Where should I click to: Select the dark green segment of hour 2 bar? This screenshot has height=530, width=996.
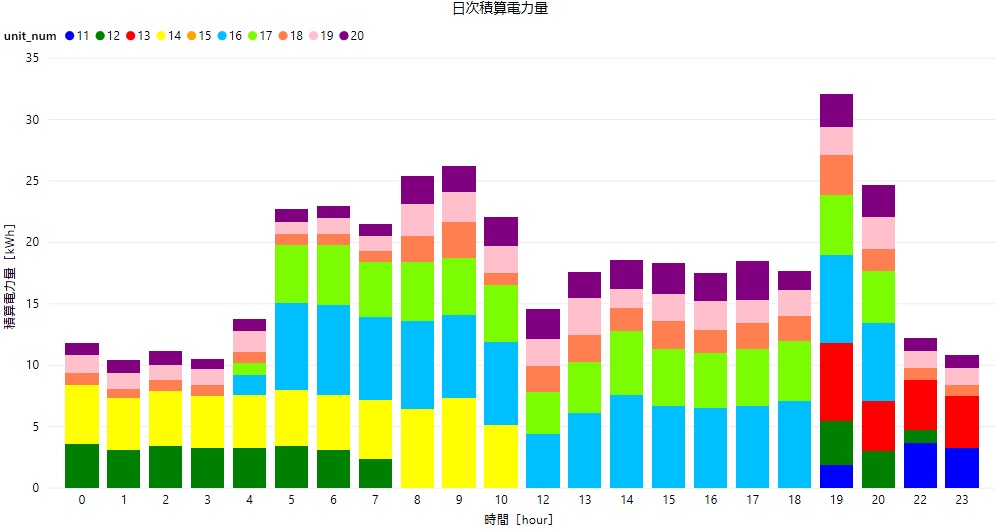[x=166, y=467]
